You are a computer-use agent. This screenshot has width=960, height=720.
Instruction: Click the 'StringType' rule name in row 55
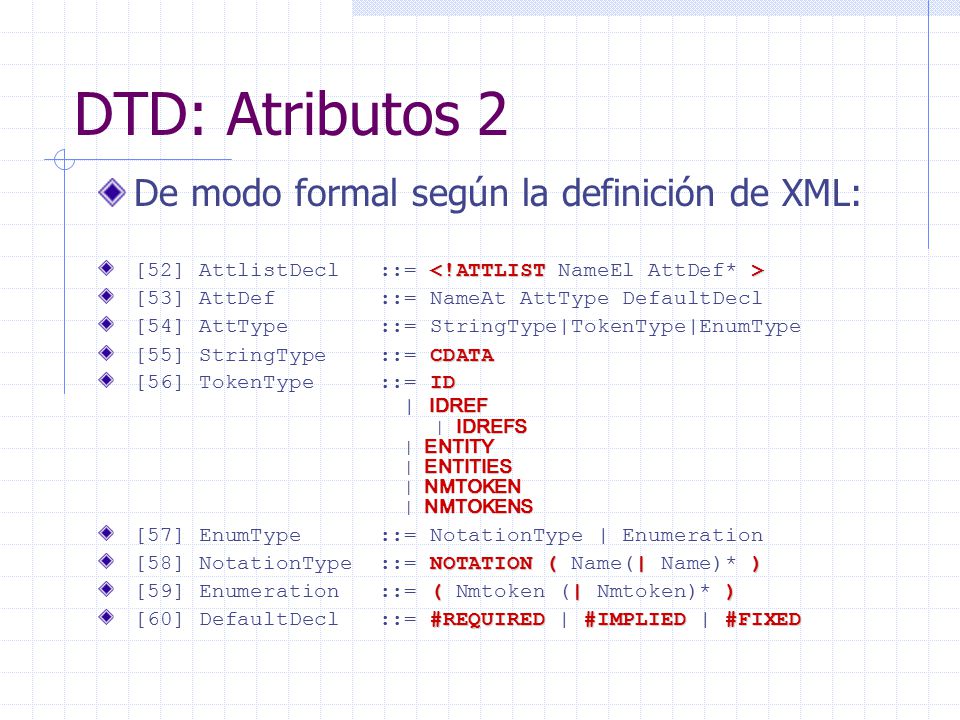(x=262, y=355)
